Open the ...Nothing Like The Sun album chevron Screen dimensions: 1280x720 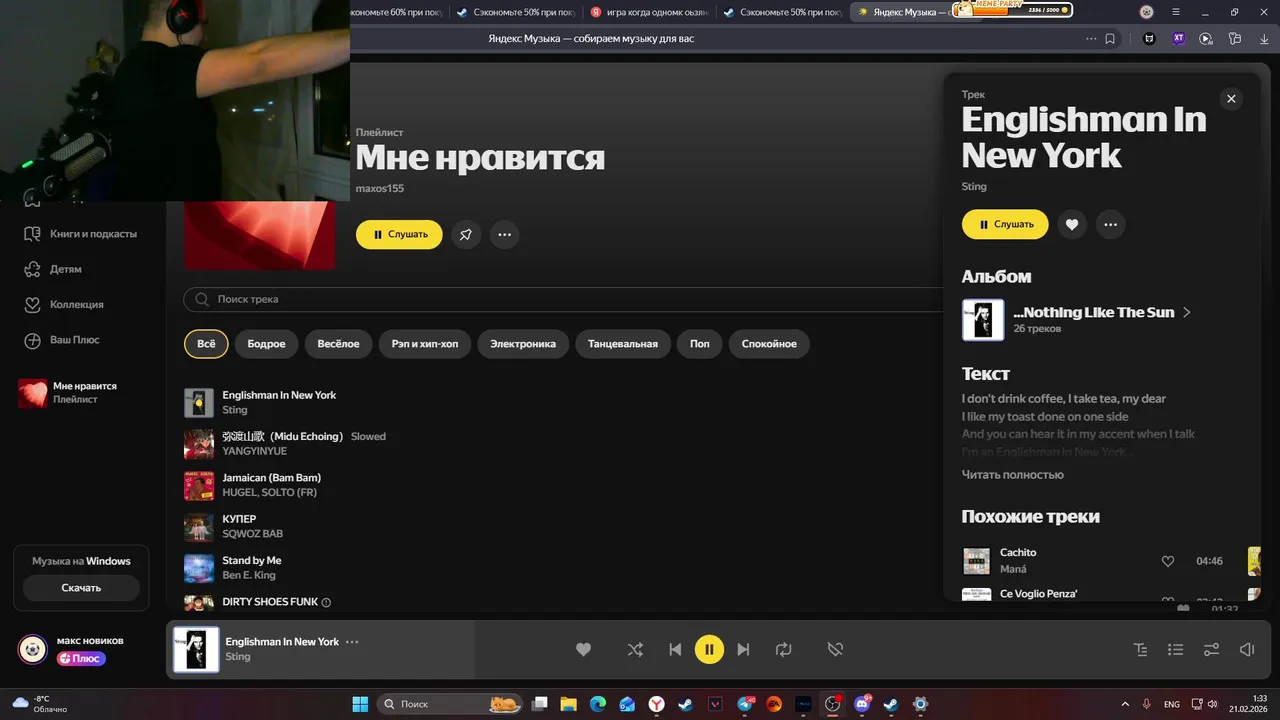tap(1187, 312)
